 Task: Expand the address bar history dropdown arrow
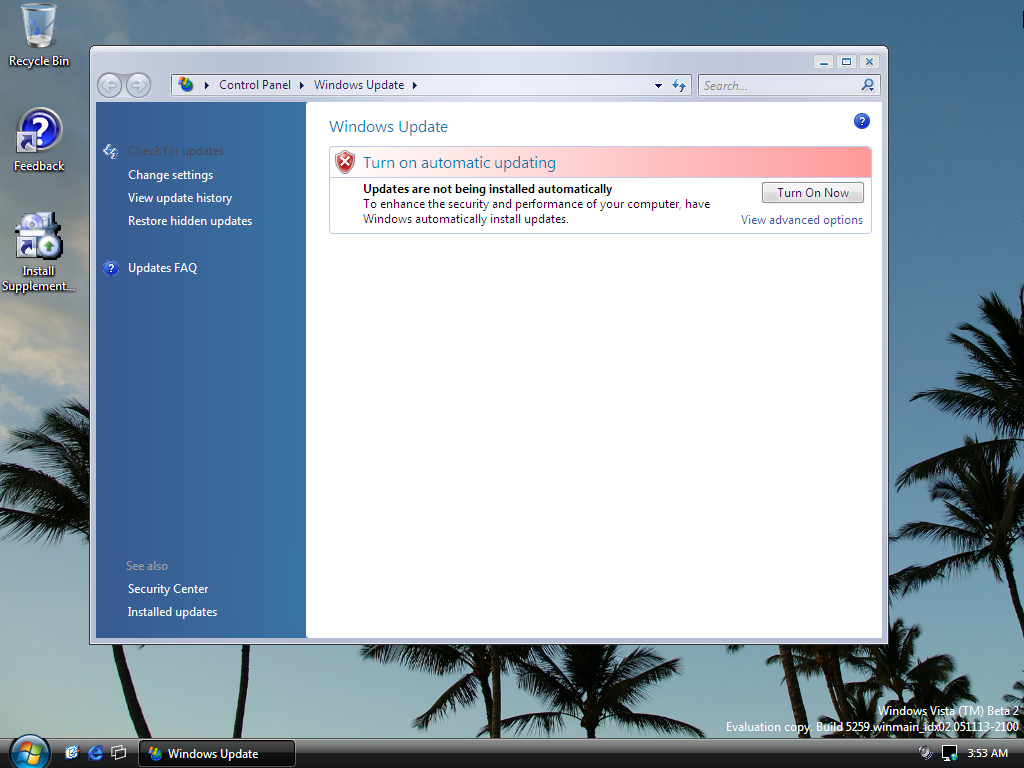click(x=658, y=86)
